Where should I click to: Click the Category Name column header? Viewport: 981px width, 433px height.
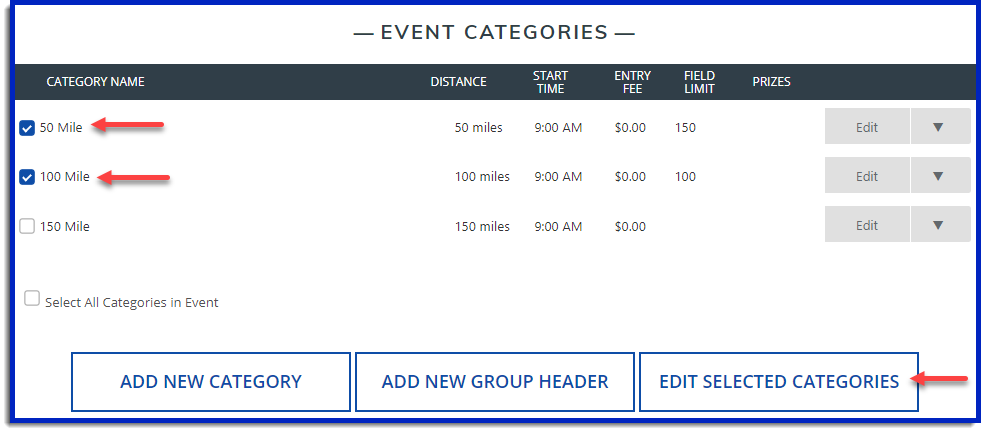point(96,82)
